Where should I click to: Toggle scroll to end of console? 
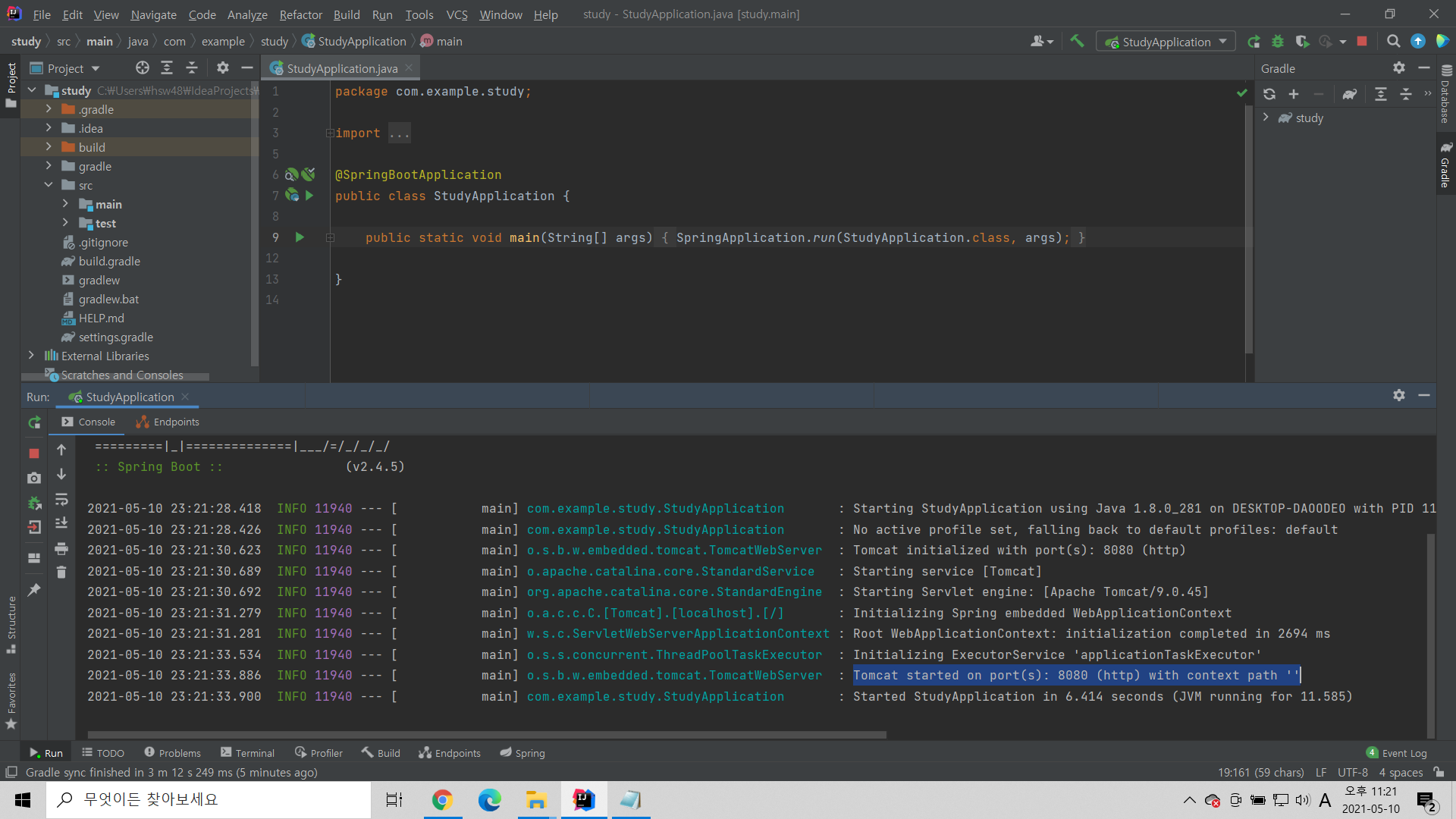61,523
